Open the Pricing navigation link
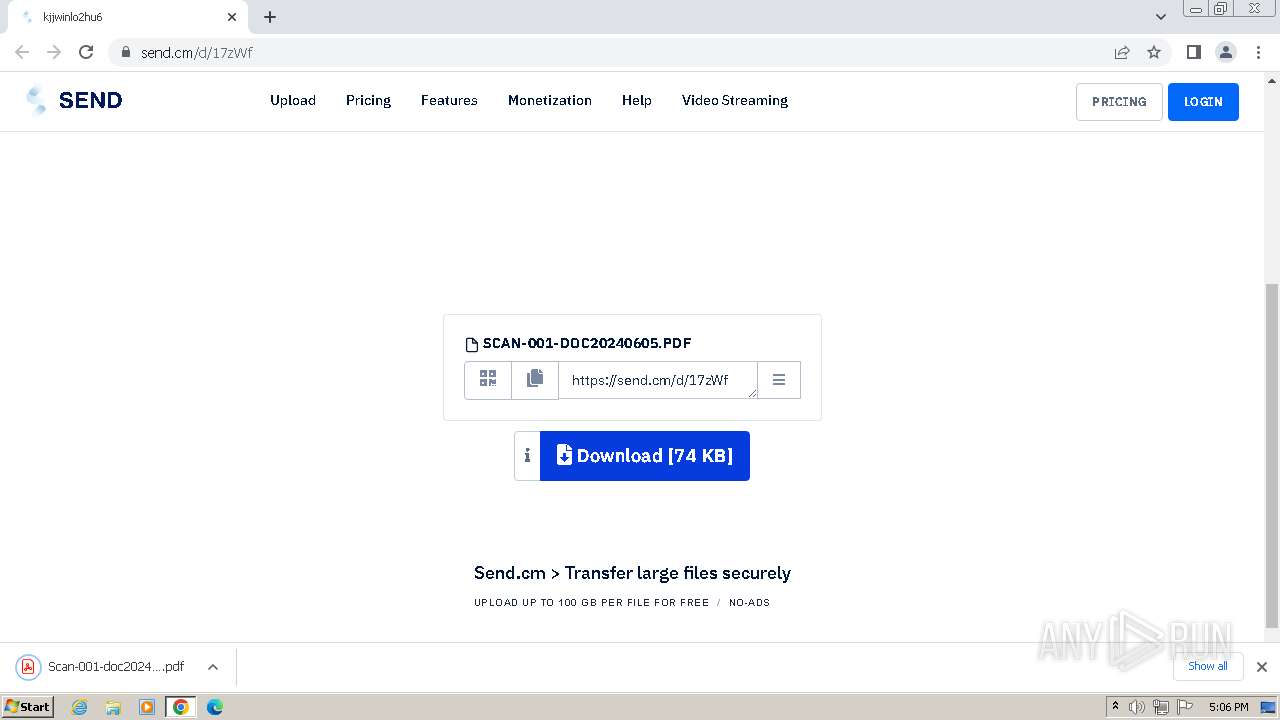Viewport: 1280px width, 720px height. point(368,100)
